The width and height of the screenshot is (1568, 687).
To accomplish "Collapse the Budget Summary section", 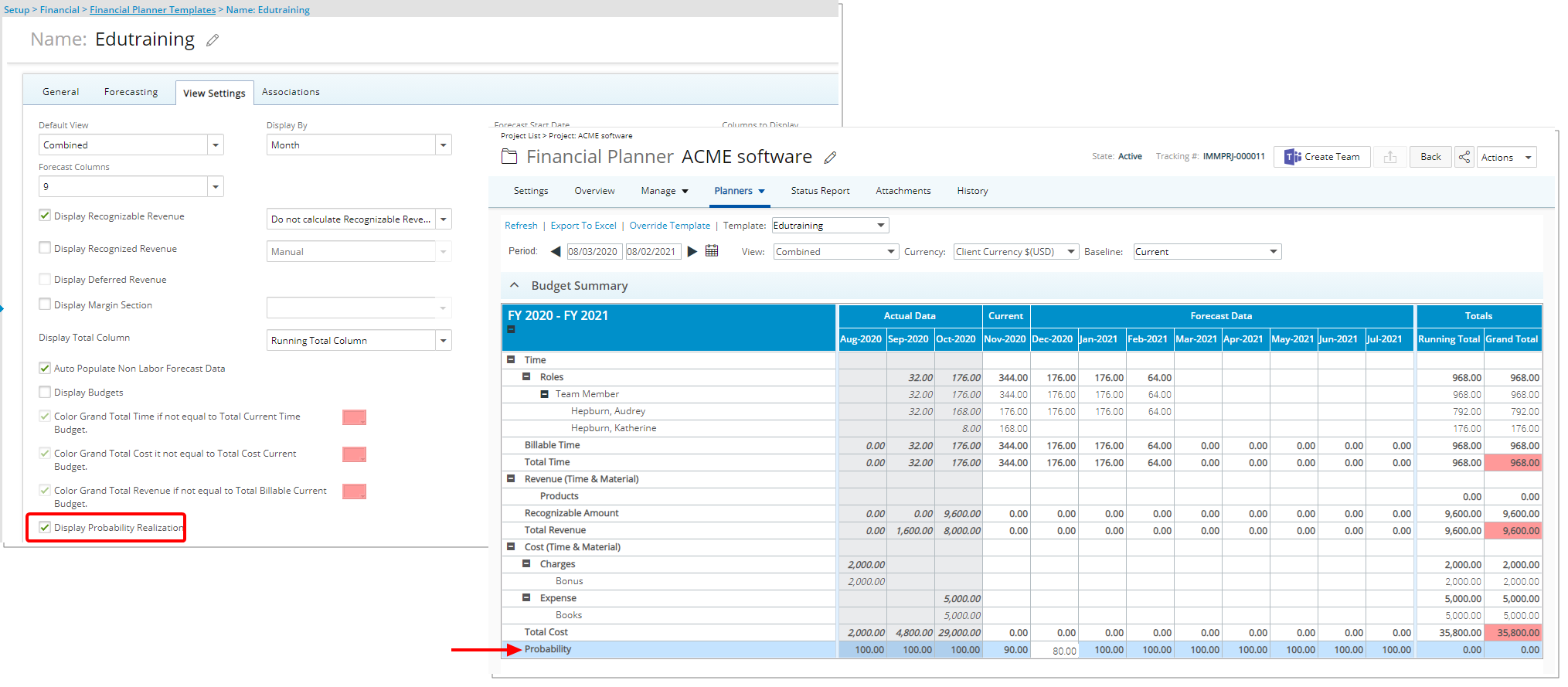I will [x=515, y=285].
